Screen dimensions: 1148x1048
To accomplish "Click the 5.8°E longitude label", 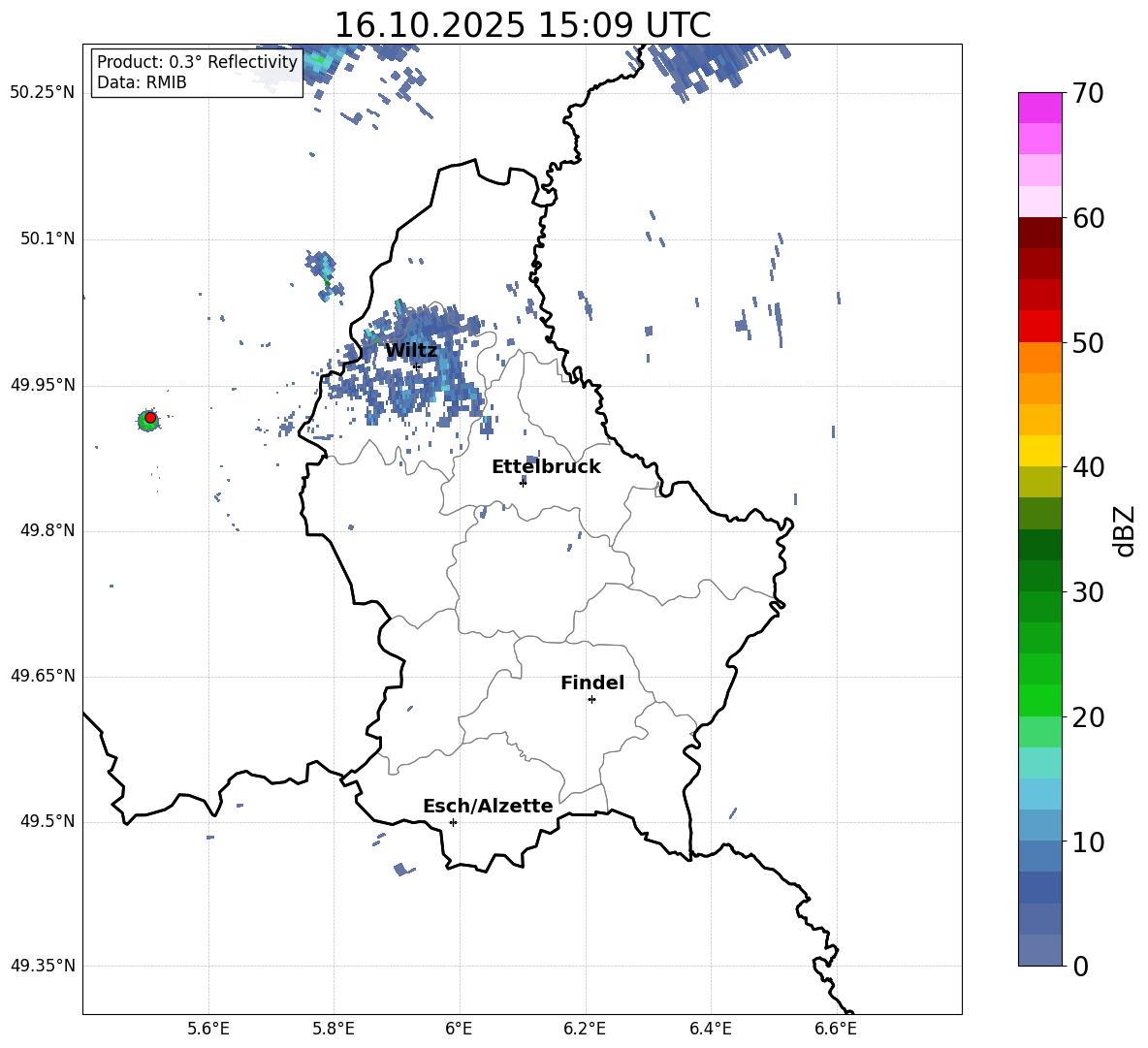I will 334,1029.
